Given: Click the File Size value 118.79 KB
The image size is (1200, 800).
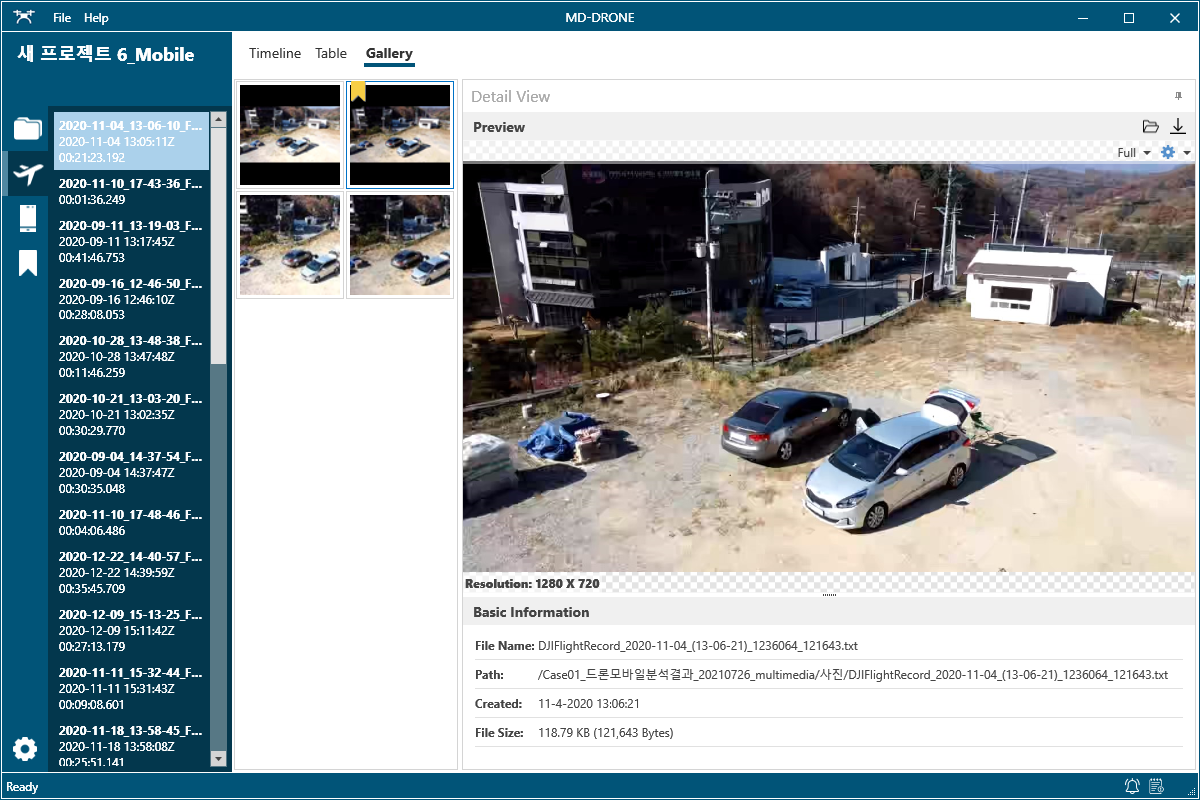Looking at the screenshot, I should coord(606,733).
